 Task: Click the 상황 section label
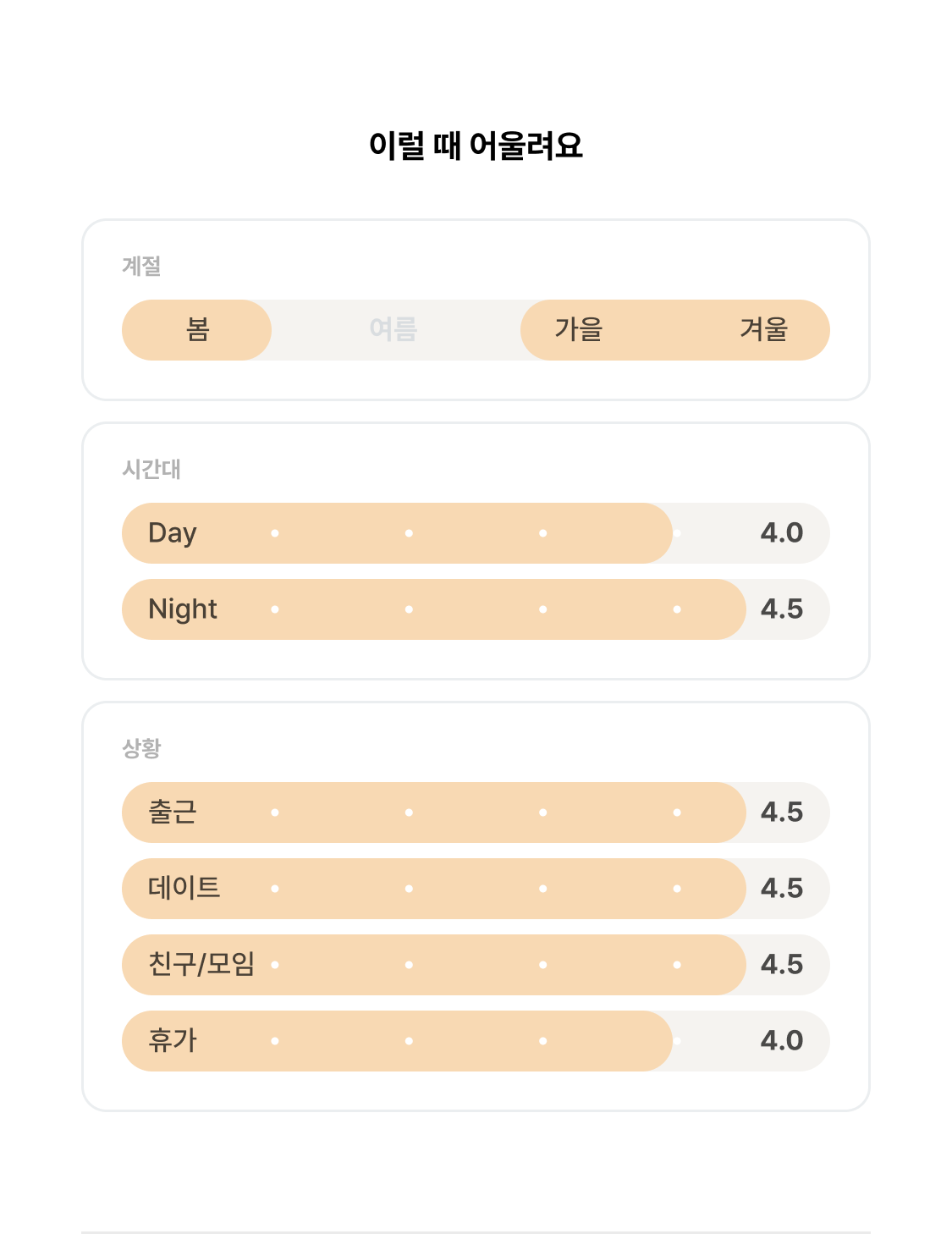pyautogui.click(x=141, y=749)
